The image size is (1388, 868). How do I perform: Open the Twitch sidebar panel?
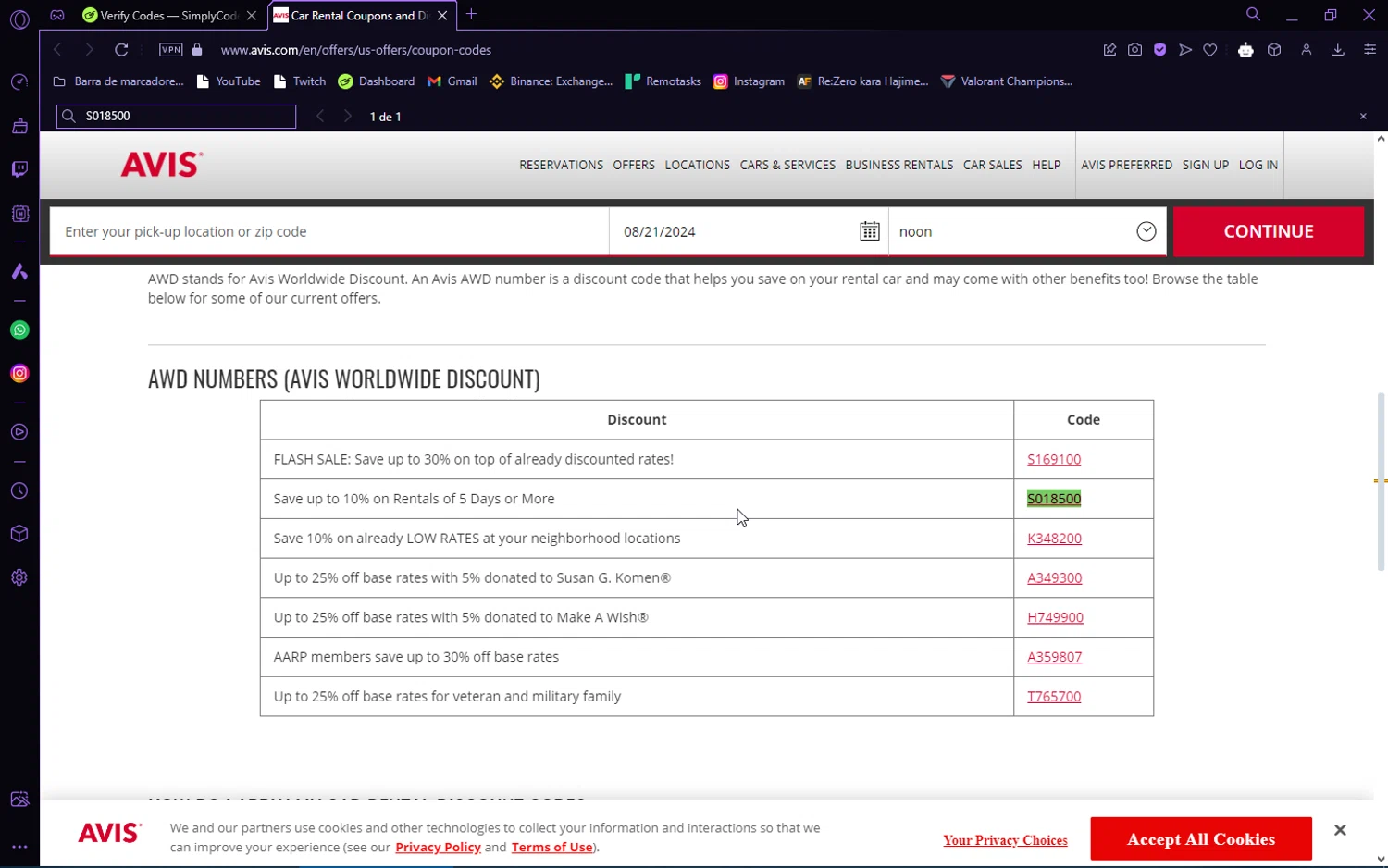tap(19, 169)
